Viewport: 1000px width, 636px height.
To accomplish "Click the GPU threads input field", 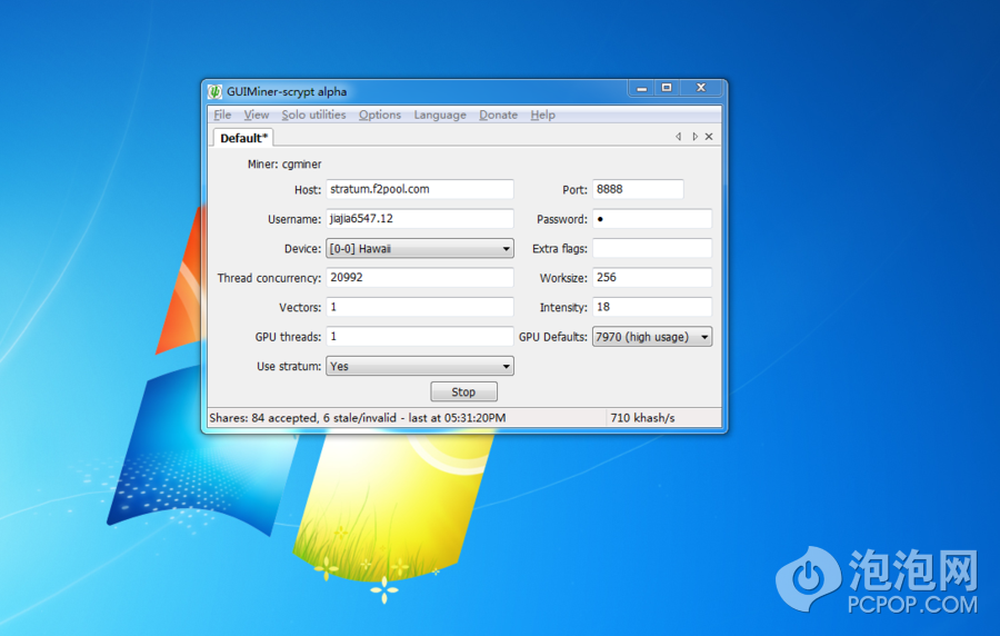I will point(420,336).
